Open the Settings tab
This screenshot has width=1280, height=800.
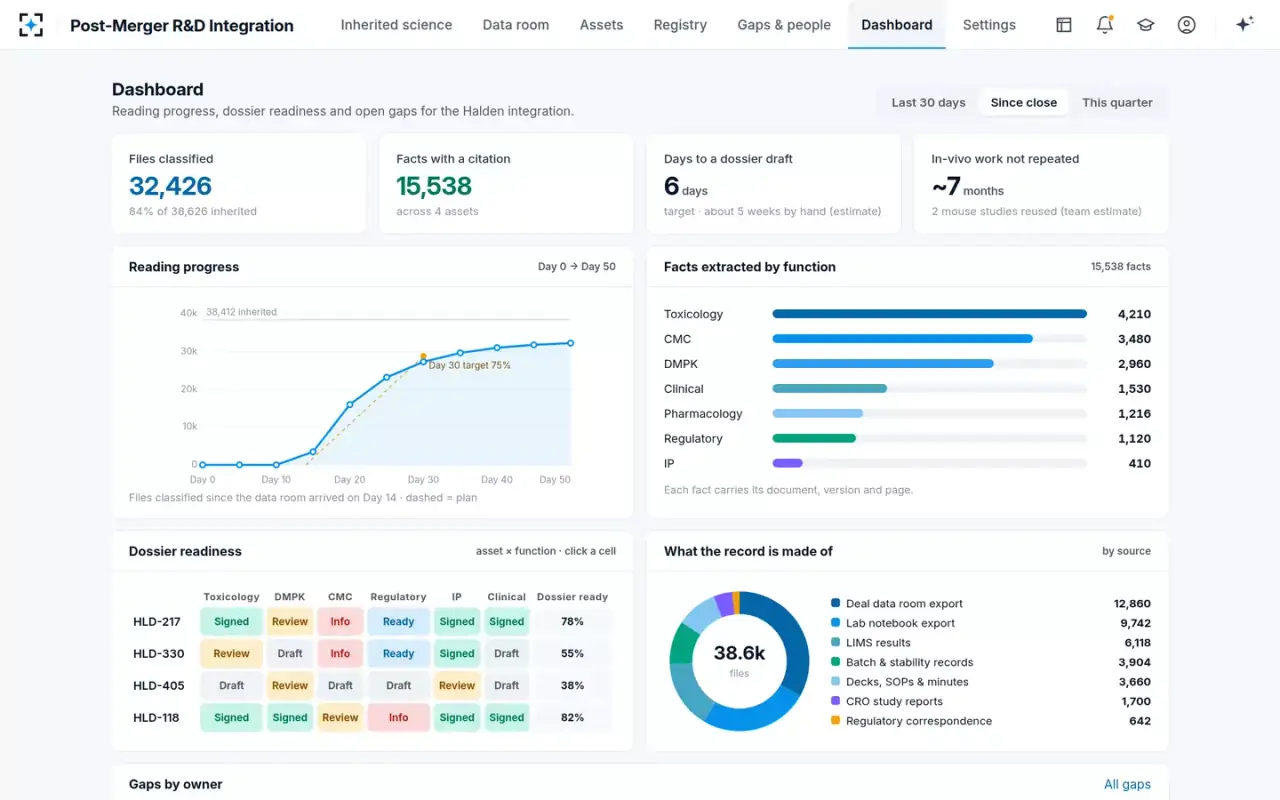coord(989,25)
